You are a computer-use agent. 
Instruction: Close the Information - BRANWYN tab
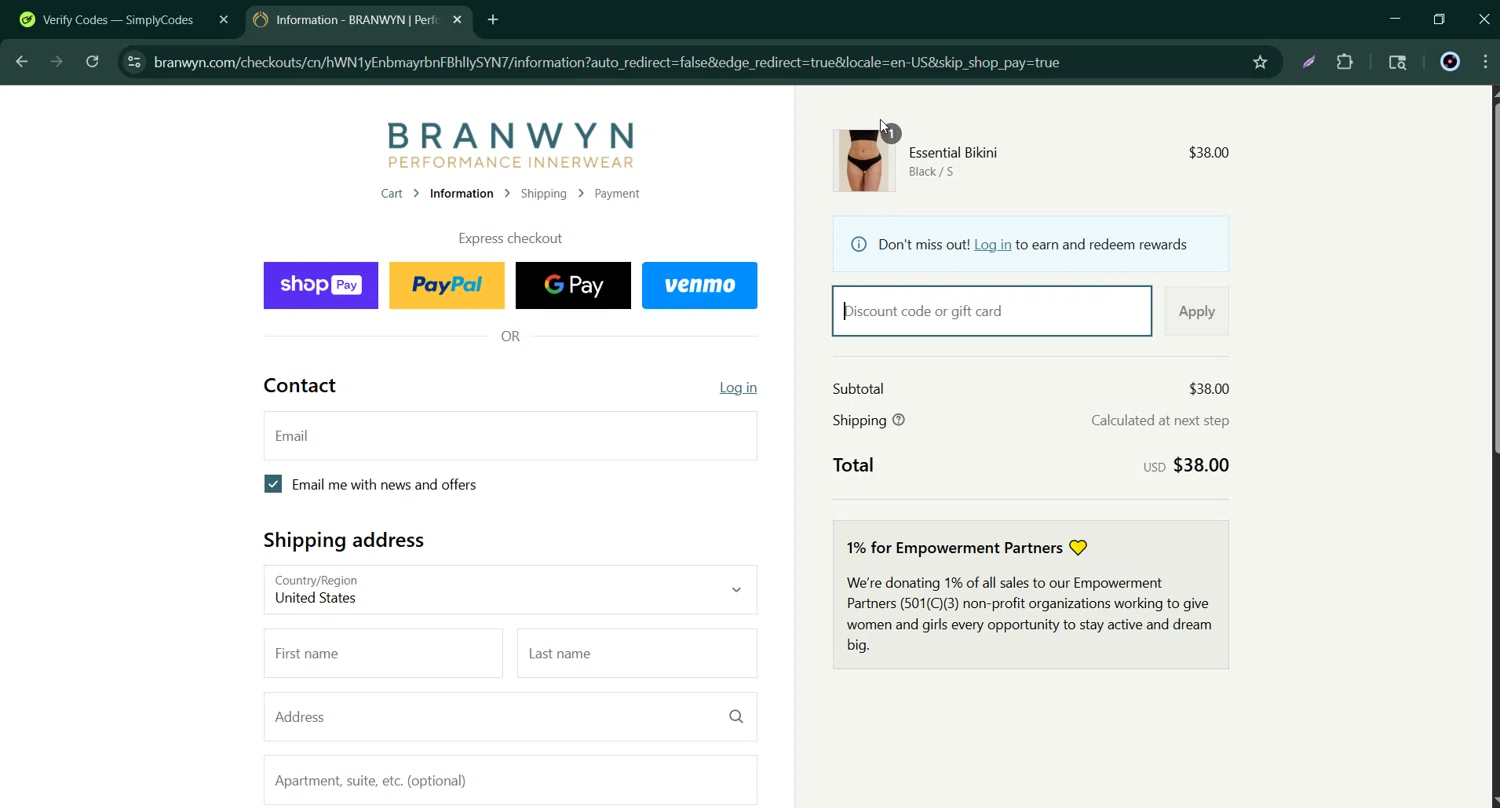coord(457,20)
